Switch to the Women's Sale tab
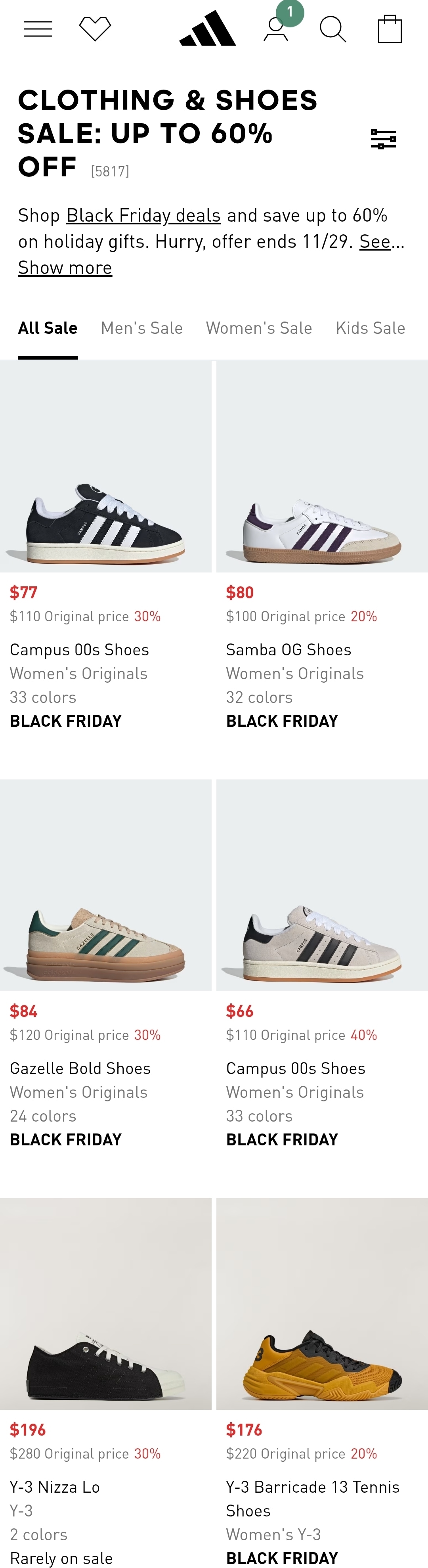 click(x=259, y=328)
